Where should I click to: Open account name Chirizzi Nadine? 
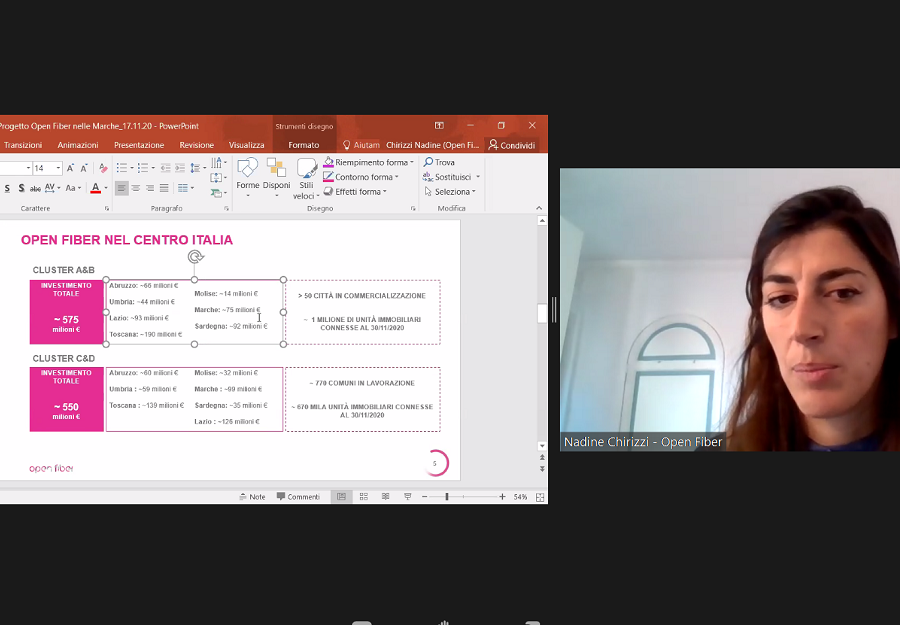click(432, 145)
